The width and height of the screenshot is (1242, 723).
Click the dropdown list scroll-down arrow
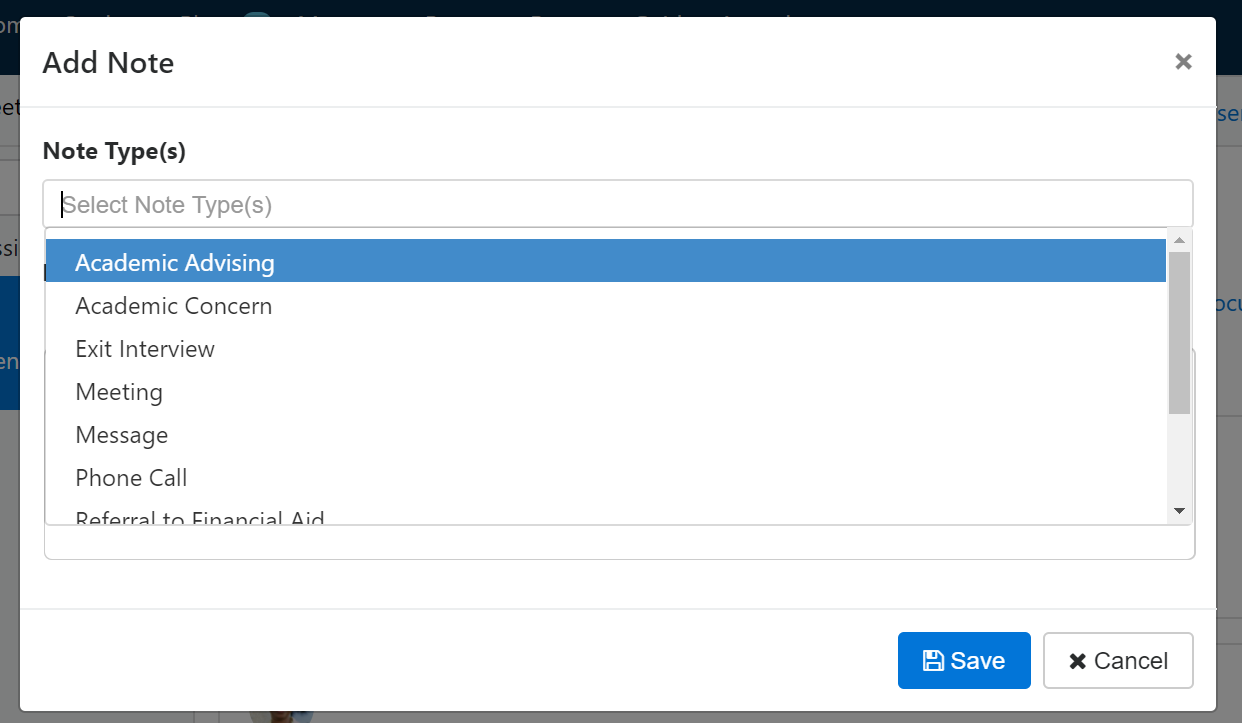point(1179,511)
